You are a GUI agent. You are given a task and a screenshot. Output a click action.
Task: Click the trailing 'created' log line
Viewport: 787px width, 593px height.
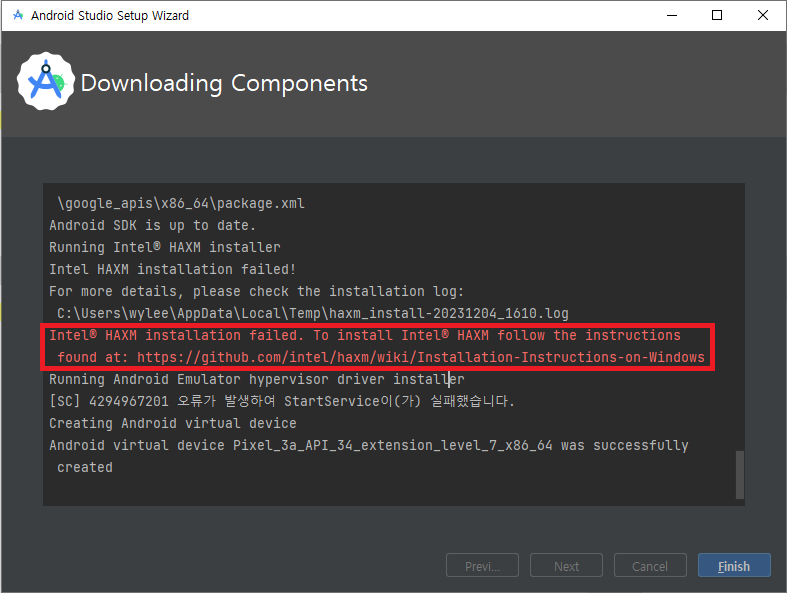[x=85, y=467]
